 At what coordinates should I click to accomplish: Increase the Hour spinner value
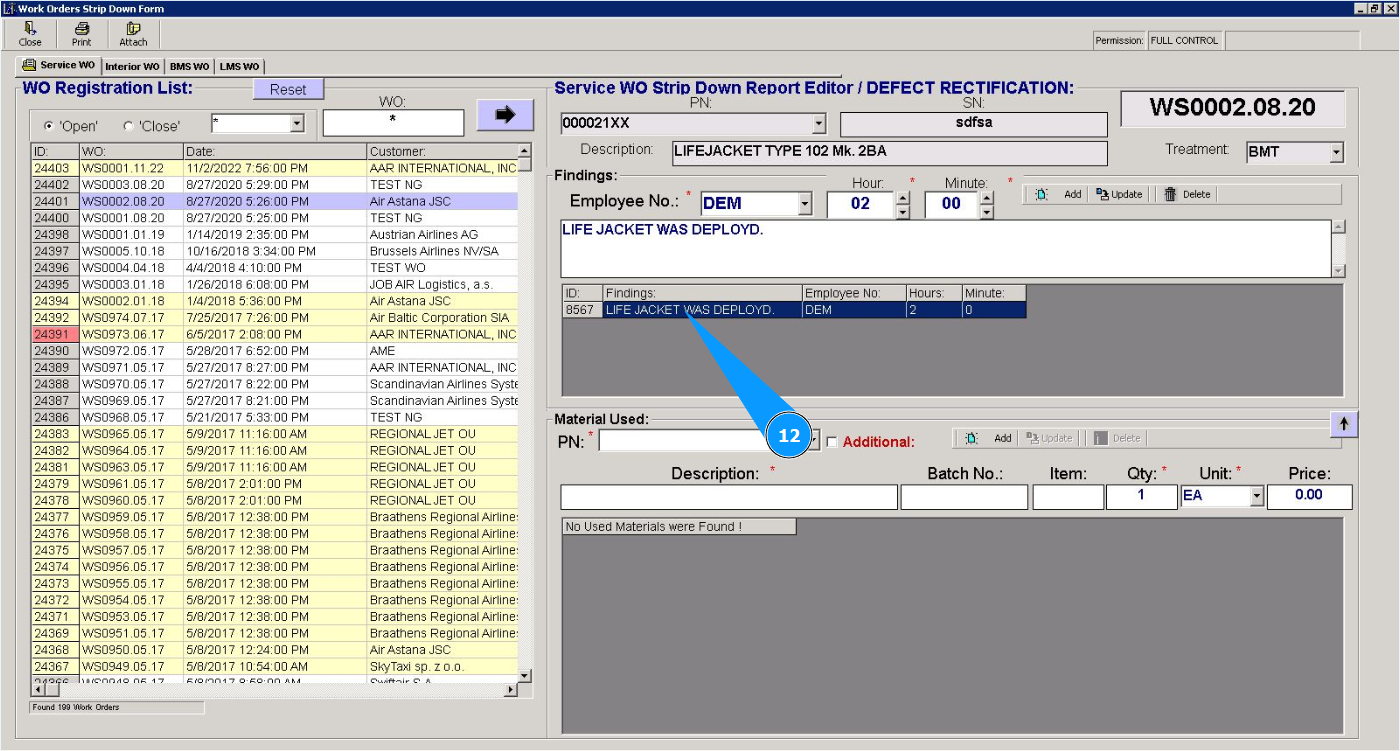click(x=903, y=197)
